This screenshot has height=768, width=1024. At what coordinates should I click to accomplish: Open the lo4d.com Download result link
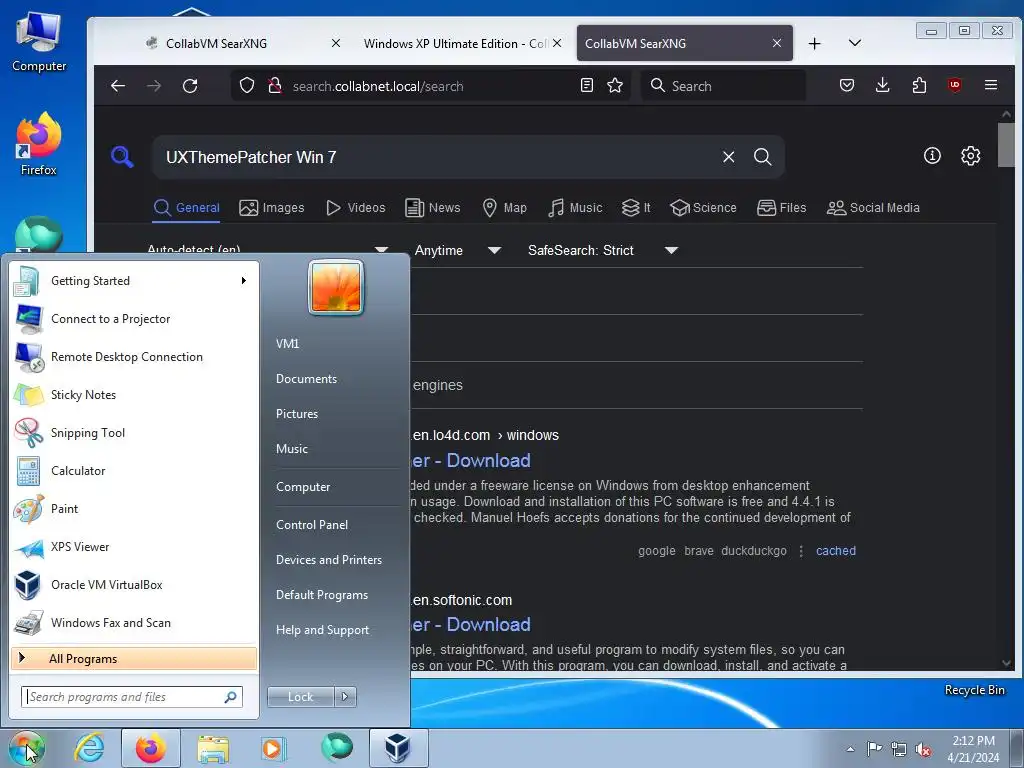coord(471,460)
